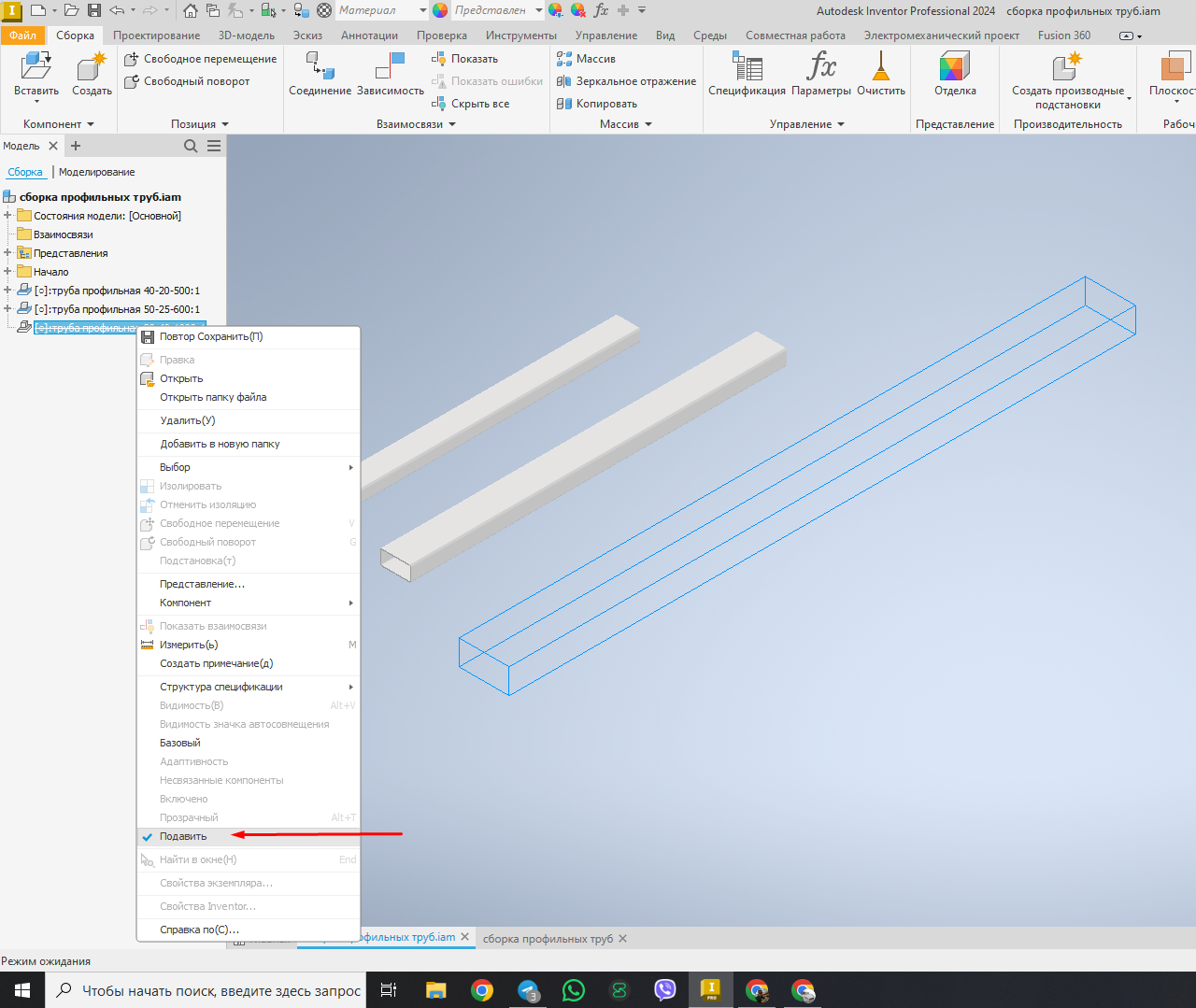Select the Взаимосвязи folder in tree
The image size is (1196, 1008).
tap(63, 234)
